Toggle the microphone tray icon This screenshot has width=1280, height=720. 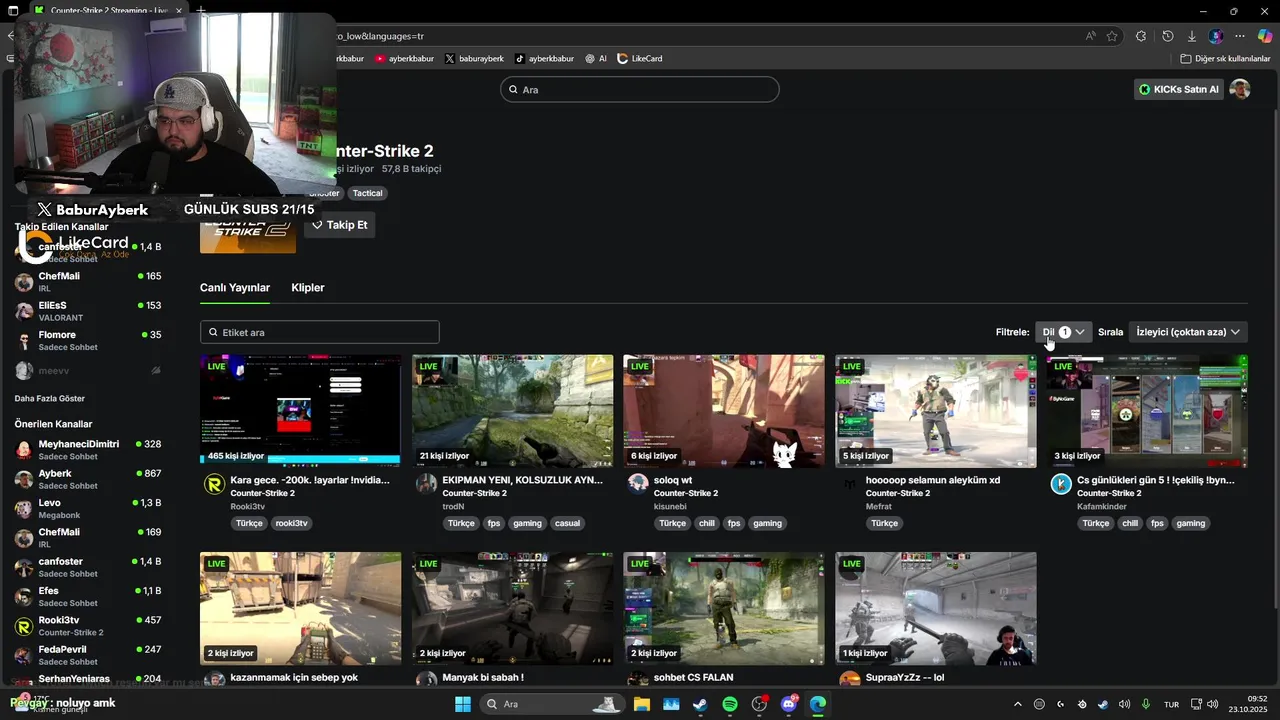click(1146, 704)
